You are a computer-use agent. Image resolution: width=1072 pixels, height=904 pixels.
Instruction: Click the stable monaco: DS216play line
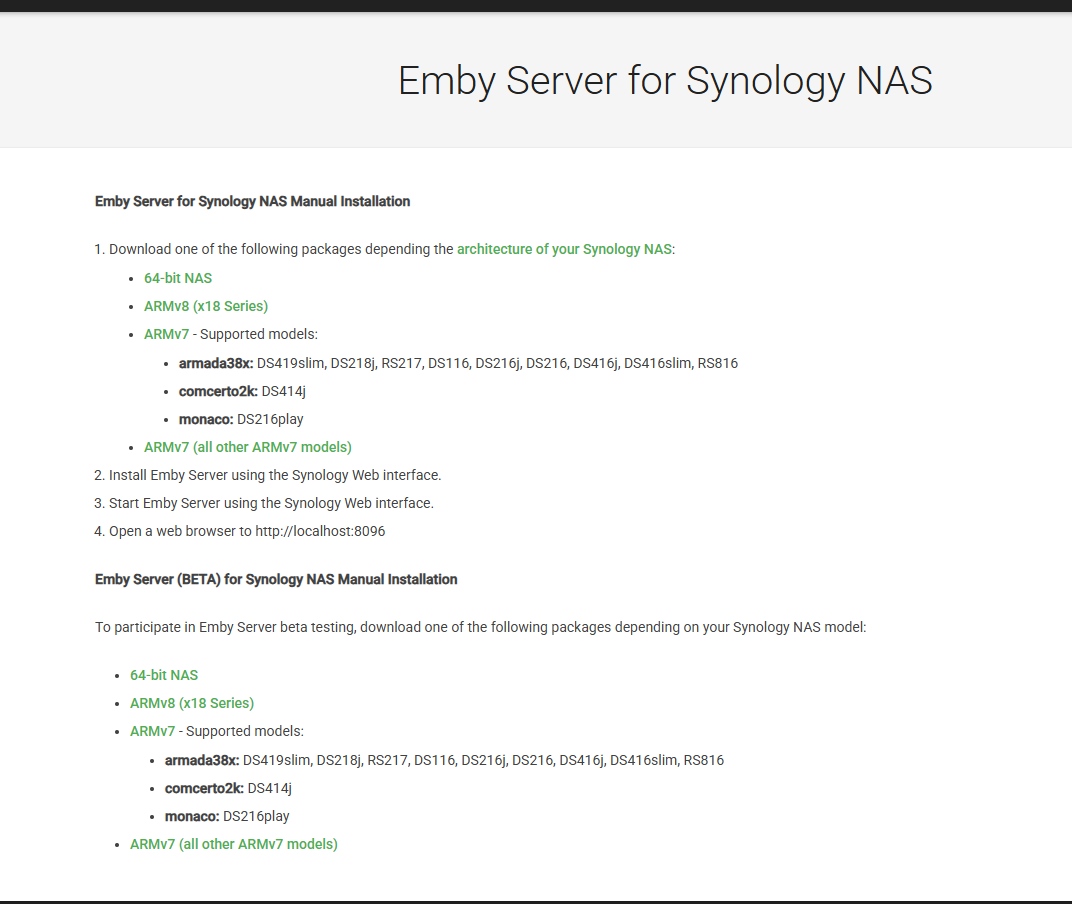click(241, 419)
